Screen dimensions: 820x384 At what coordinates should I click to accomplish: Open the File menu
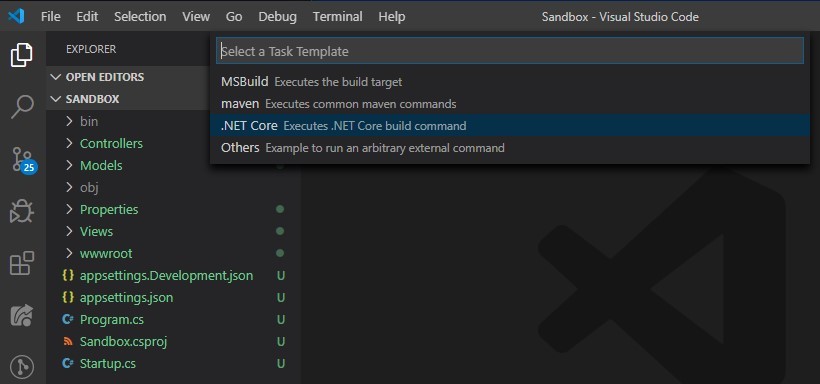click(x=51, y=17)
